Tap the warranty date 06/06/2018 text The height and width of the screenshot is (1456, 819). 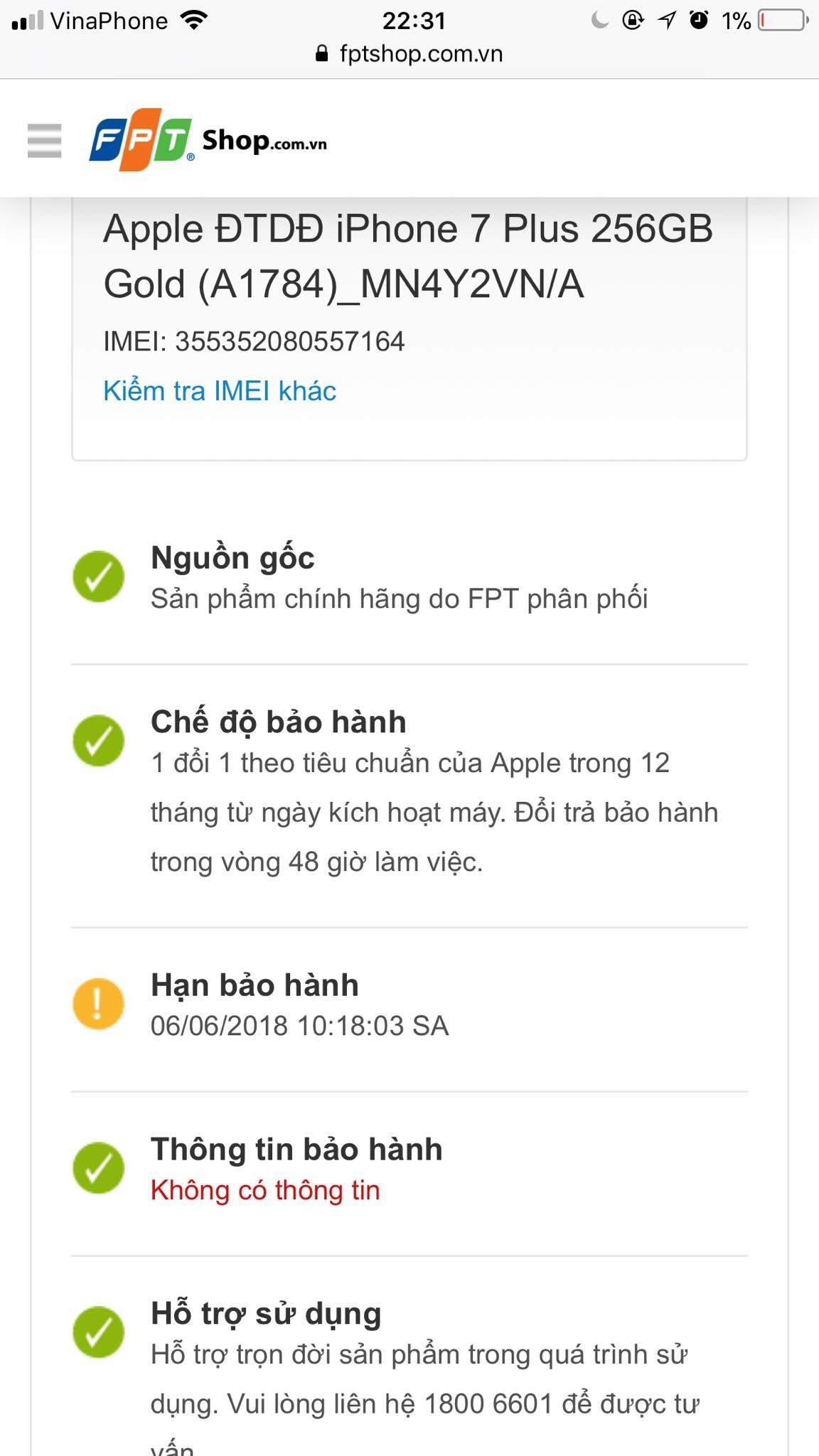tap(300, 1026)
